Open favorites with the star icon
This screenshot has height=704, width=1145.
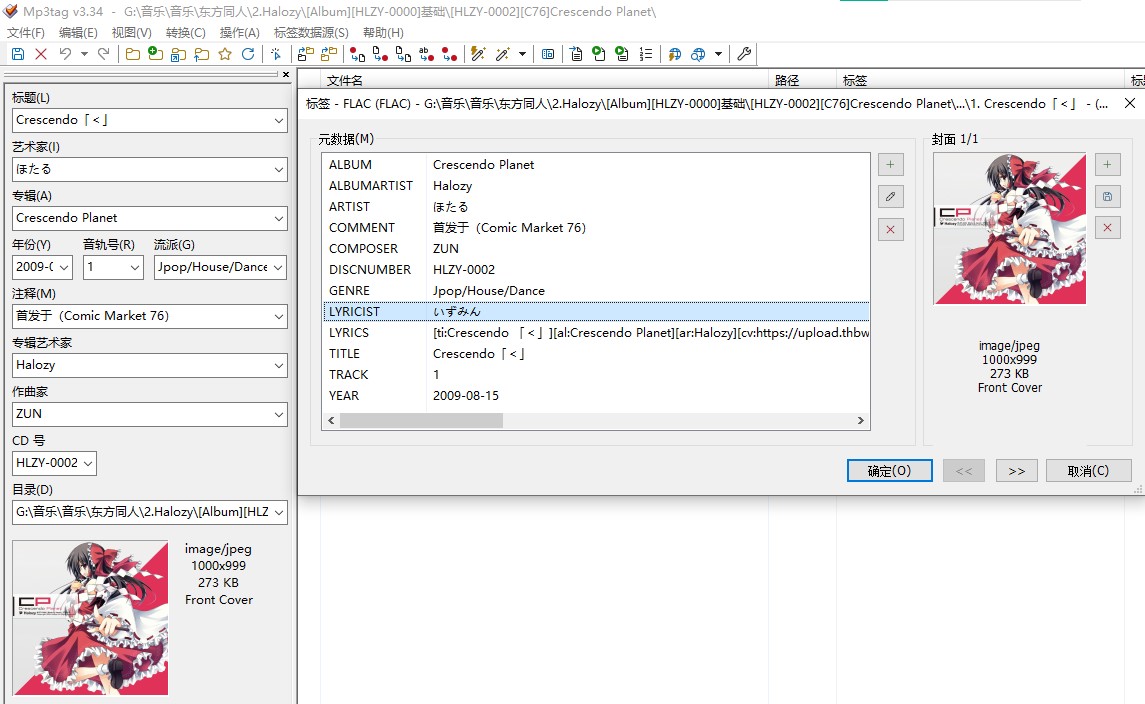click(x=225, y=54)
